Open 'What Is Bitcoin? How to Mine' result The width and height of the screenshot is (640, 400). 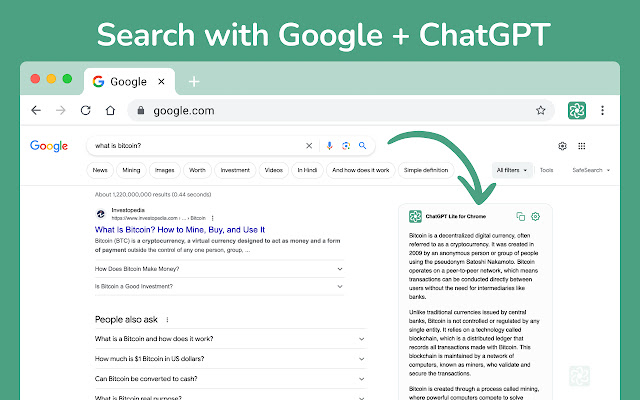coord(180,230)
